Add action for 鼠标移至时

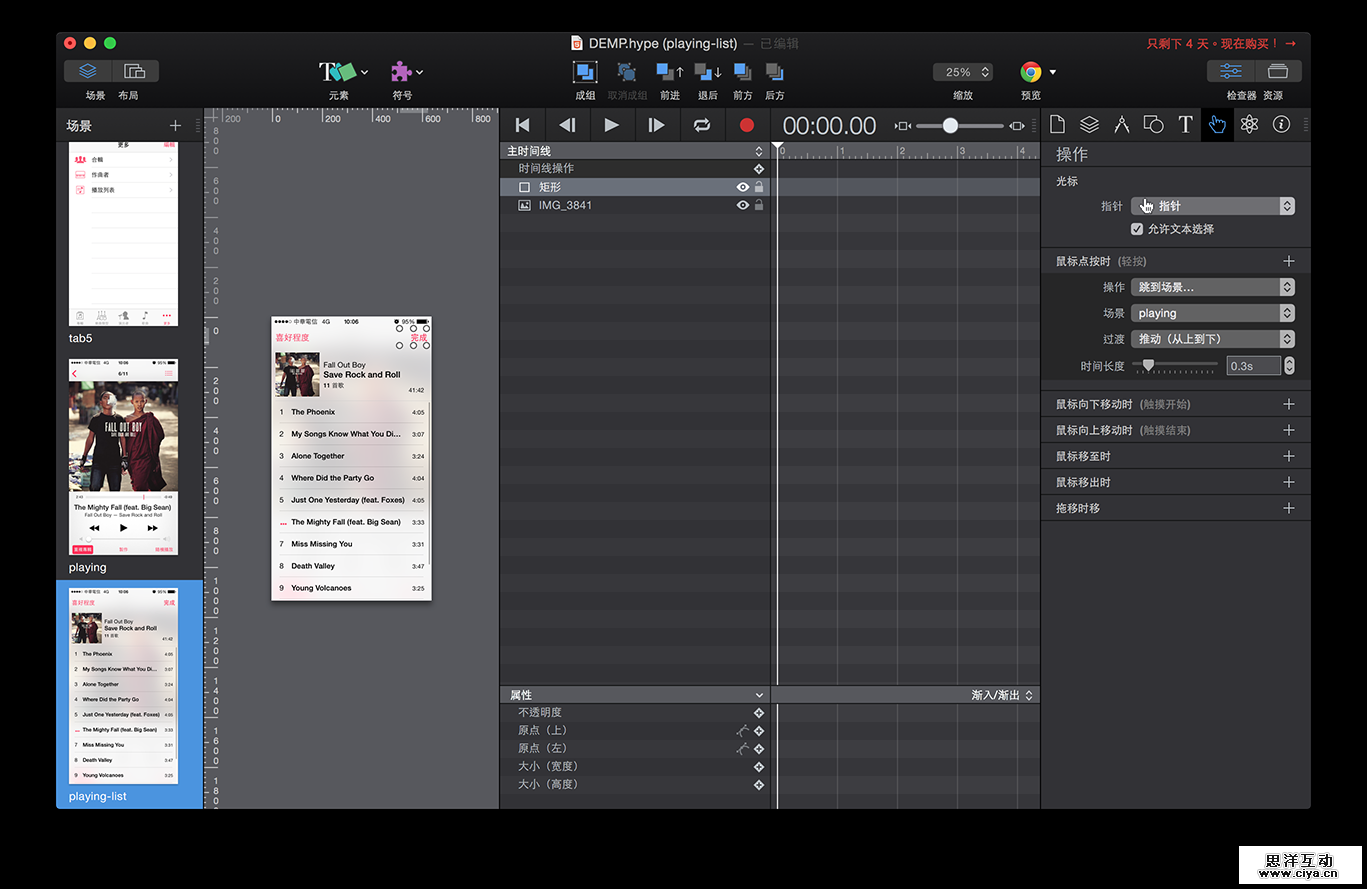[1288, 456]
